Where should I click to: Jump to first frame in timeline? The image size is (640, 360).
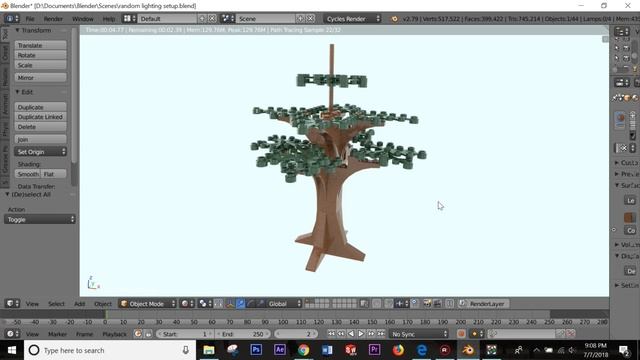[331, 334]
